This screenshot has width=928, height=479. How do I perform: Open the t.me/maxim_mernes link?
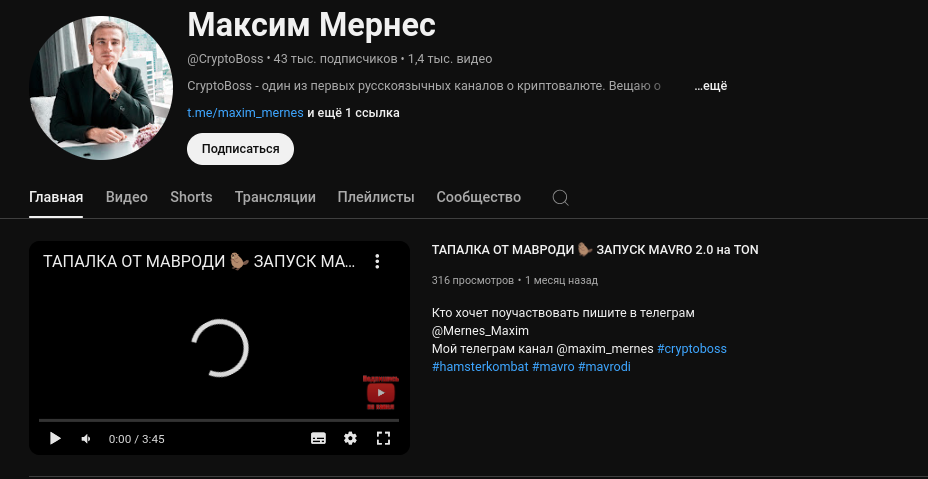246,112
